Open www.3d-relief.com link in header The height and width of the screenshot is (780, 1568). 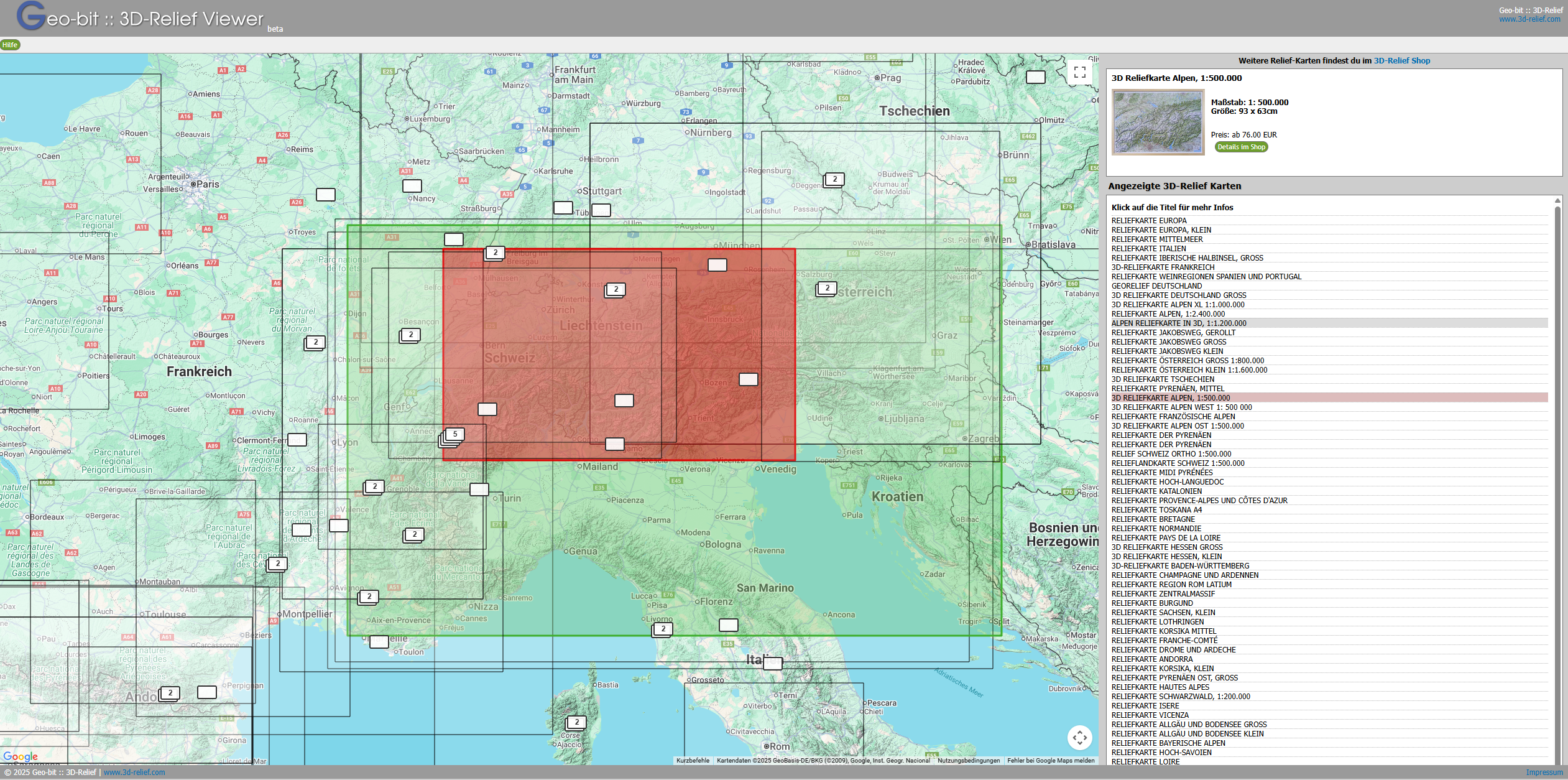(x=1529, y=19)
